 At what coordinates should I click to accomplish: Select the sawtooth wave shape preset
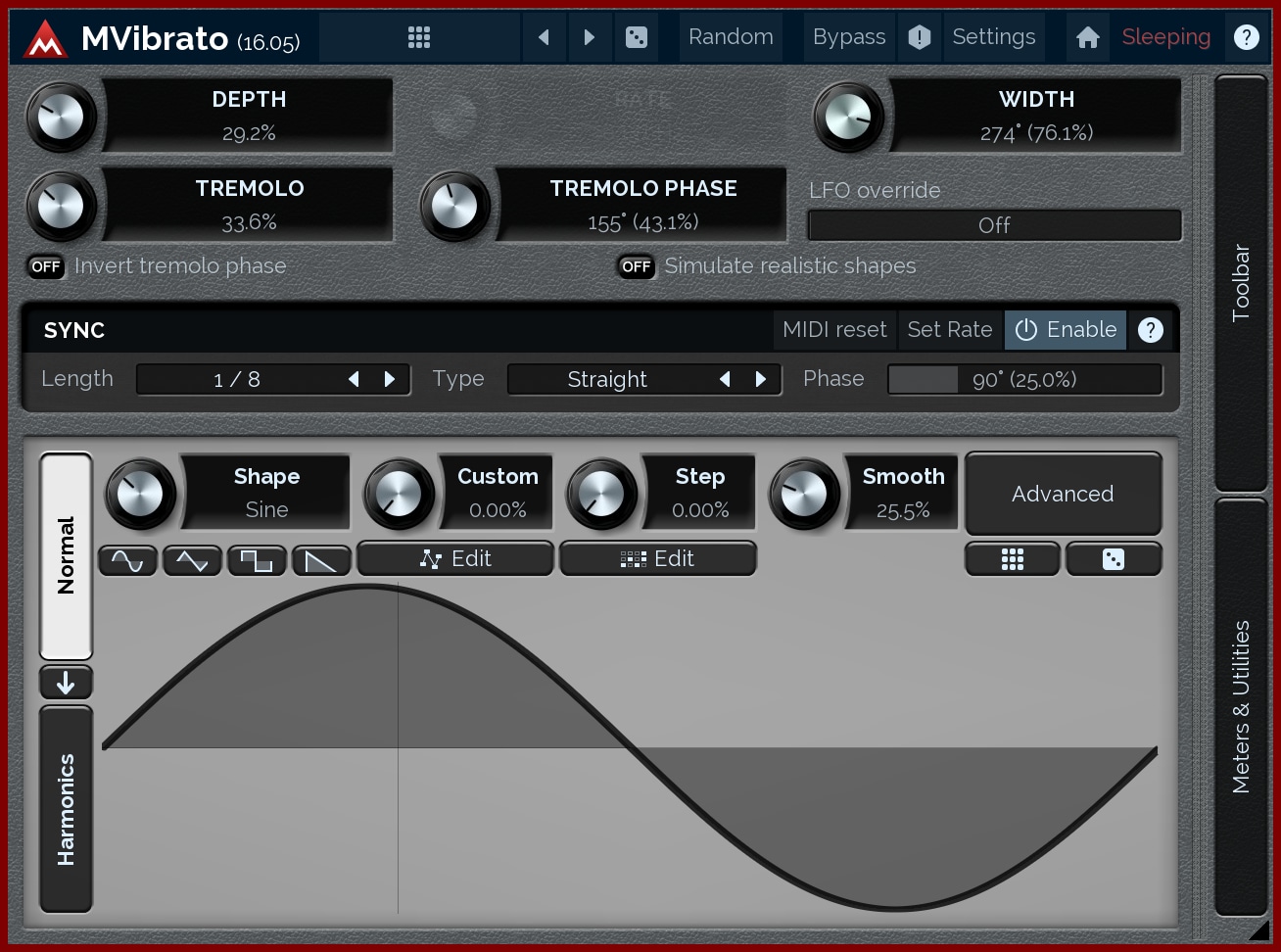pos(321,560)
